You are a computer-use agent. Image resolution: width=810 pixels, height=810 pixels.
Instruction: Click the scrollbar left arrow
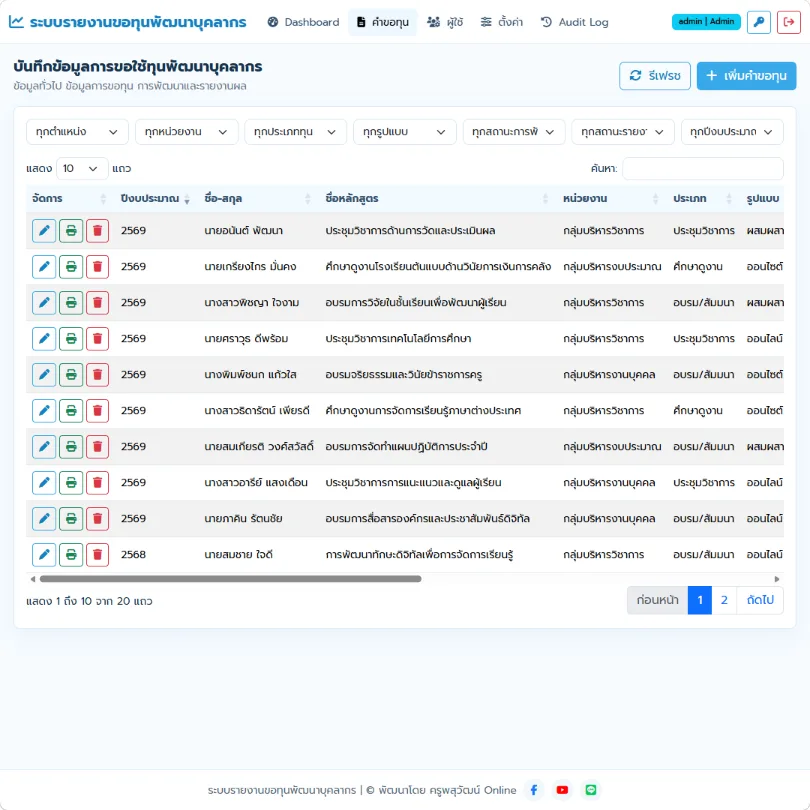click(33, 579)
